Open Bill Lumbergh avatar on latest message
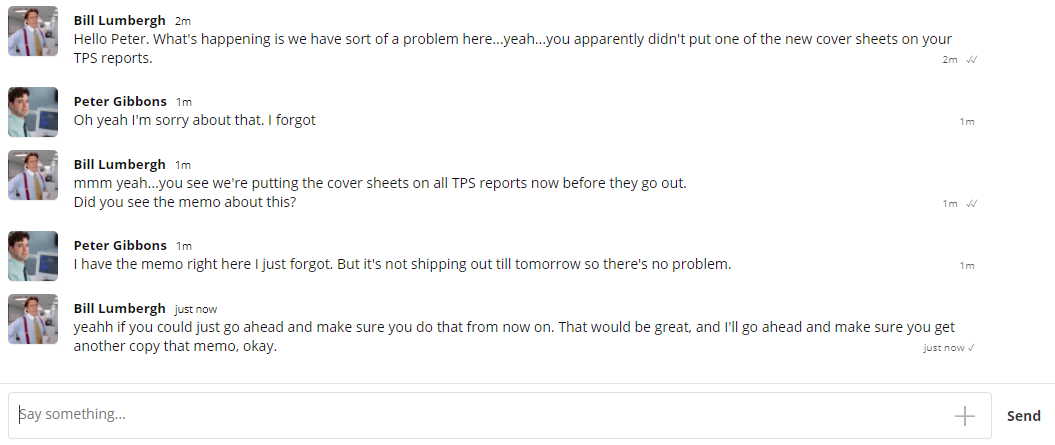Screen dimensions: 1055x445 click(x=33, y=319)
